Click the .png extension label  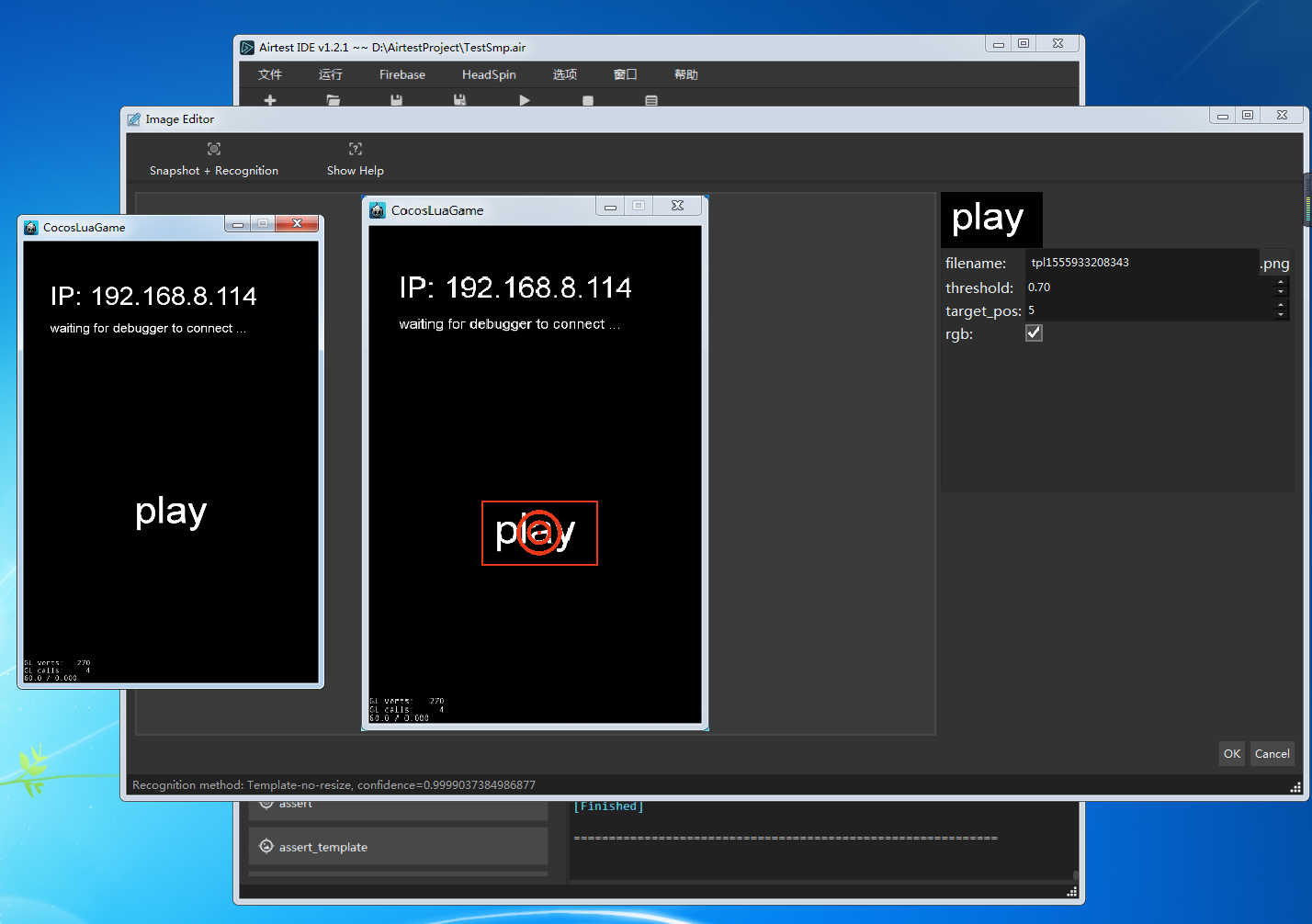(1275, 264)
